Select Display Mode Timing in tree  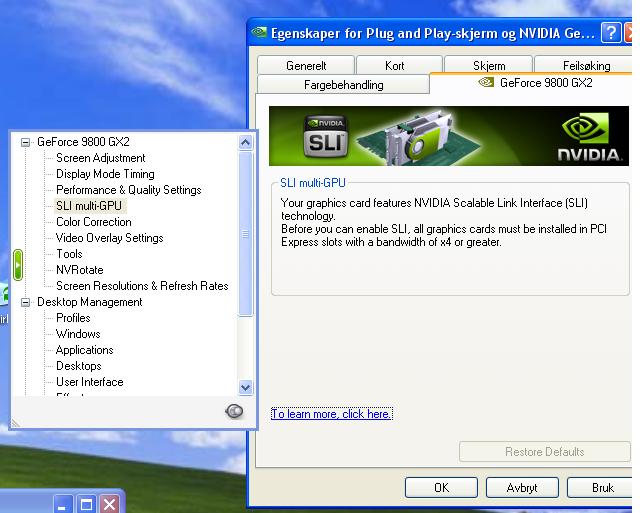coord(105,174)
